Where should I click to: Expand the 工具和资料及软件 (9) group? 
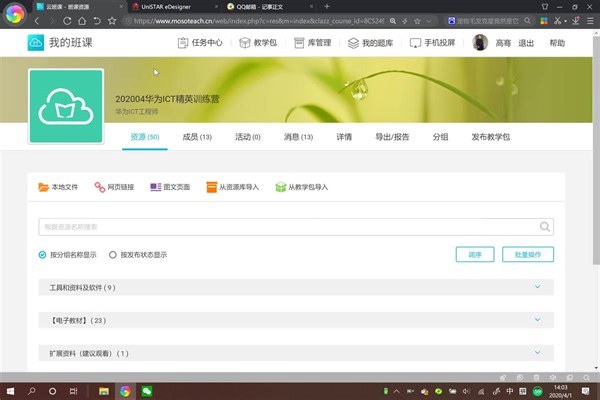pos(296,287)
